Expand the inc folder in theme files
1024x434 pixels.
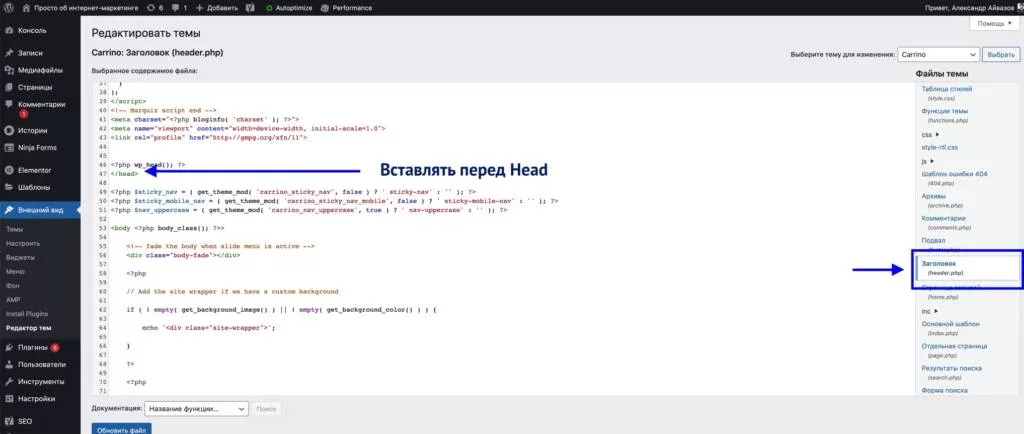tap(929, 311)
